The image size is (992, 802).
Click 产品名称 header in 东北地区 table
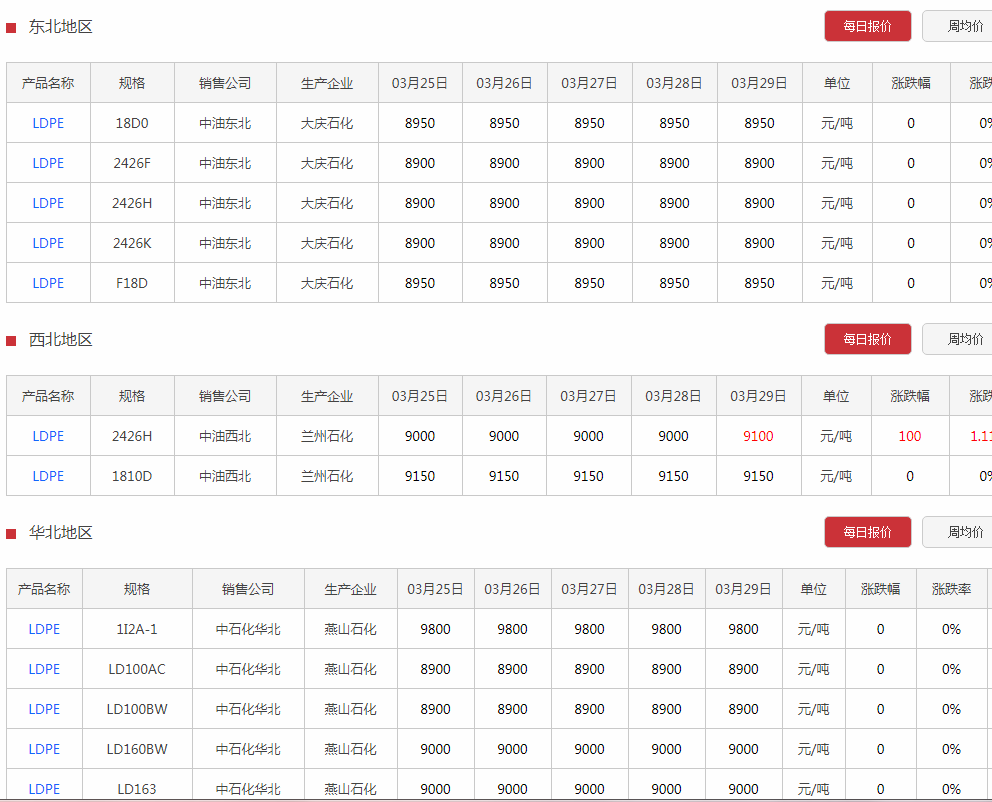coord(48,83)
